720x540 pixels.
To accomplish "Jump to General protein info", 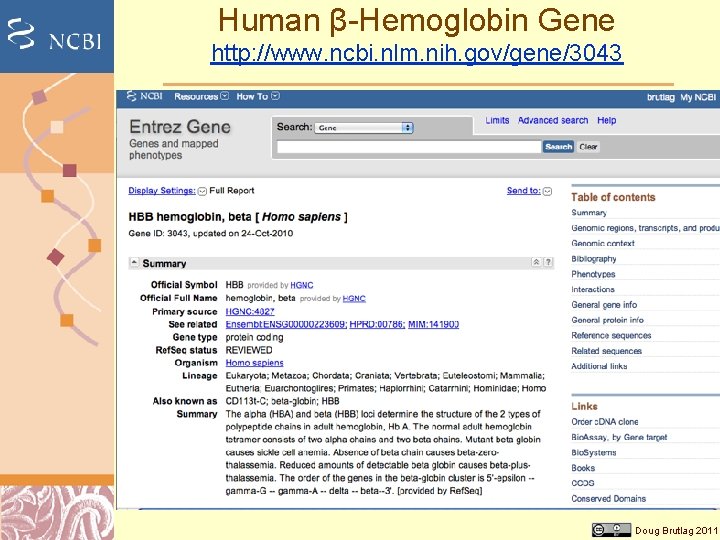I will (x=608, y=320).
